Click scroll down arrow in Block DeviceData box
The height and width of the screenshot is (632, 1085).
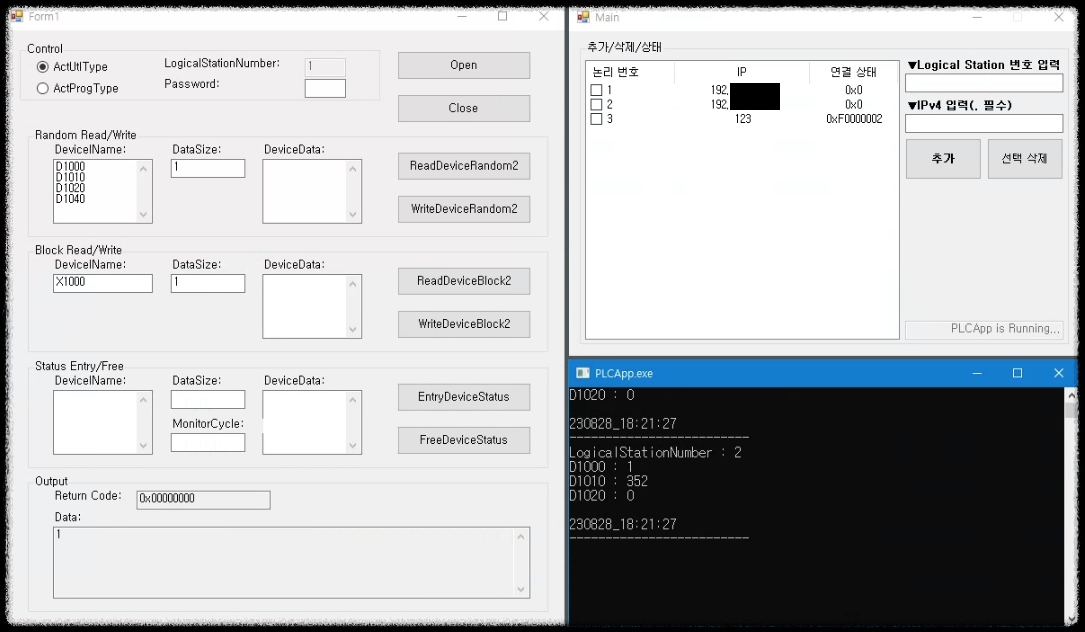(x=353, y=329)
